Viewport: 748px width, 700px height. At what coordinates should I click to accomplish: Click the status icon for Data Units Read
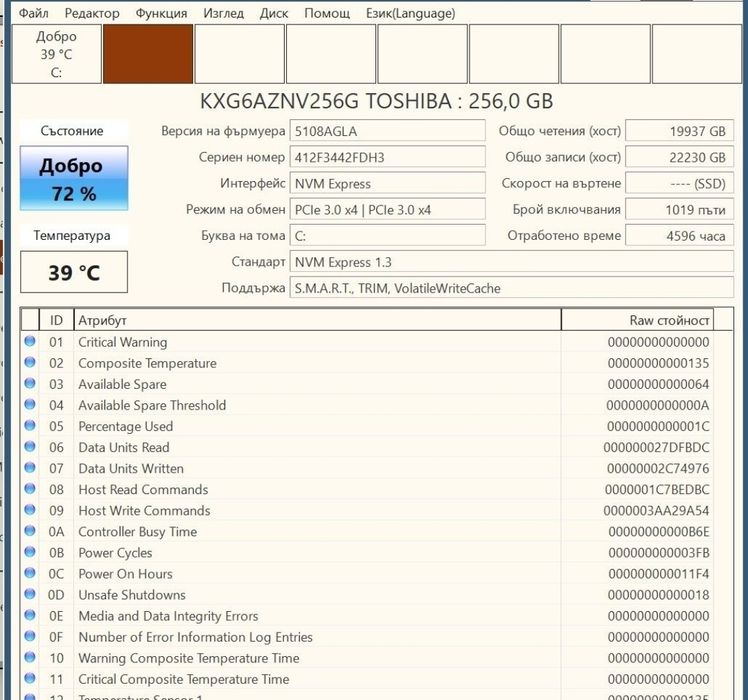[30, 446]
